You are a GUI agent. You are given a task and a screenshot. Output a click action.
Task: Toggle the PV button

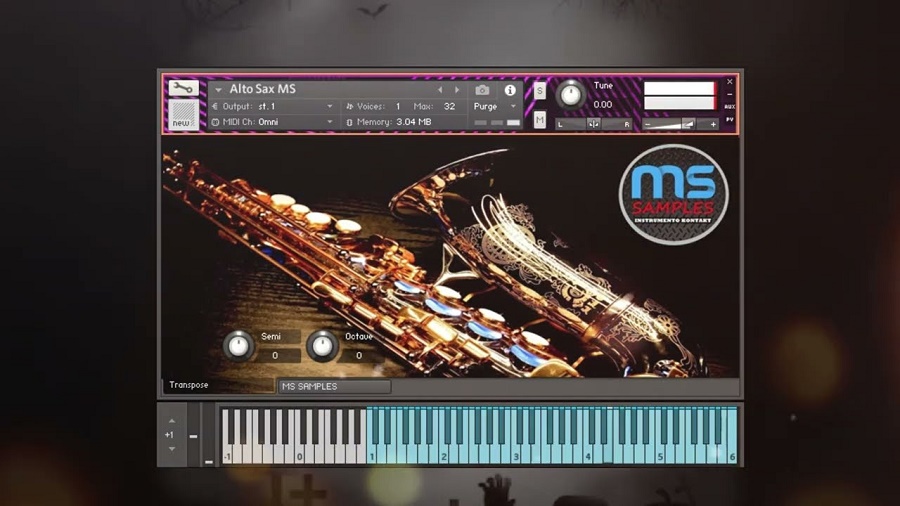(x=730, y=119)
